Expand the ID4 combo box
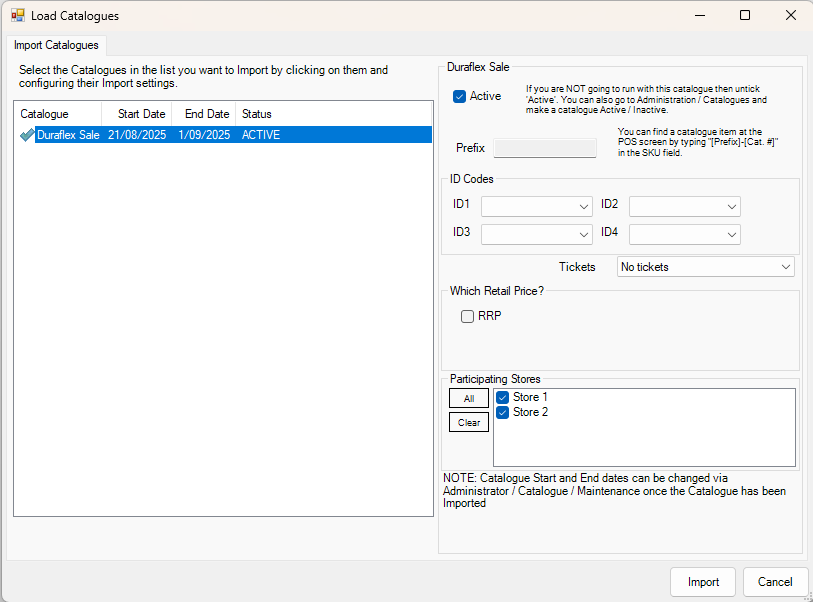Screen dimensions: 813x602 (x=684, y=234)
